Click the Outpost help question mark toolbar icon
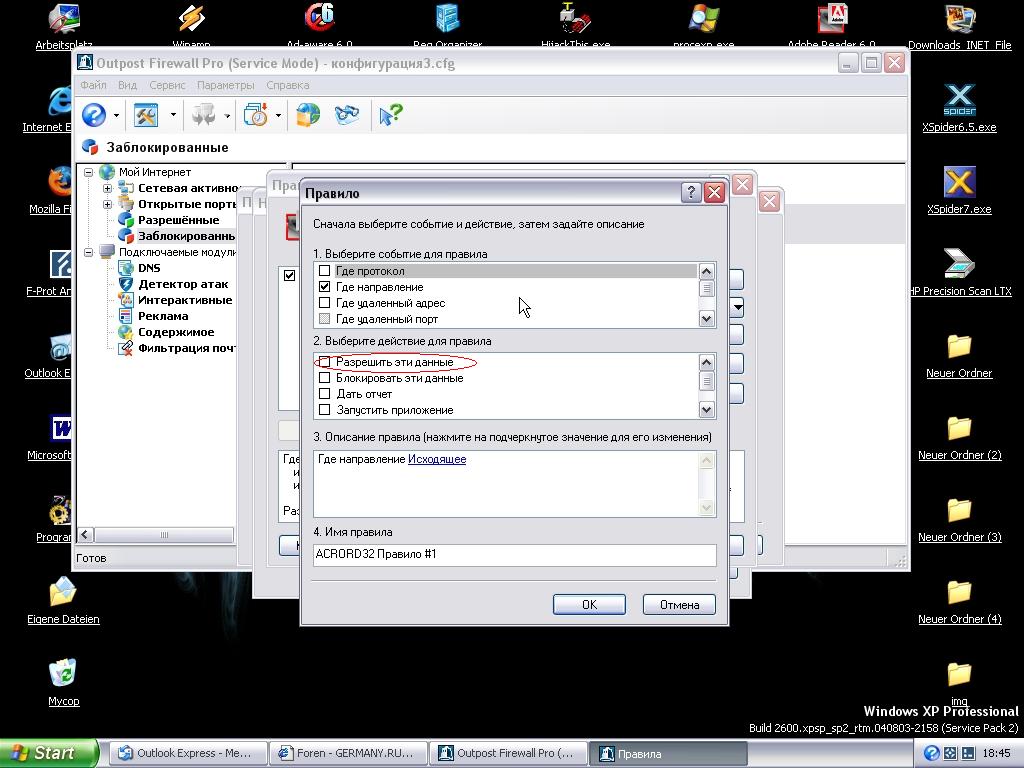The image size is (1024, 768). pyautogui.click(x=94, y=116)
